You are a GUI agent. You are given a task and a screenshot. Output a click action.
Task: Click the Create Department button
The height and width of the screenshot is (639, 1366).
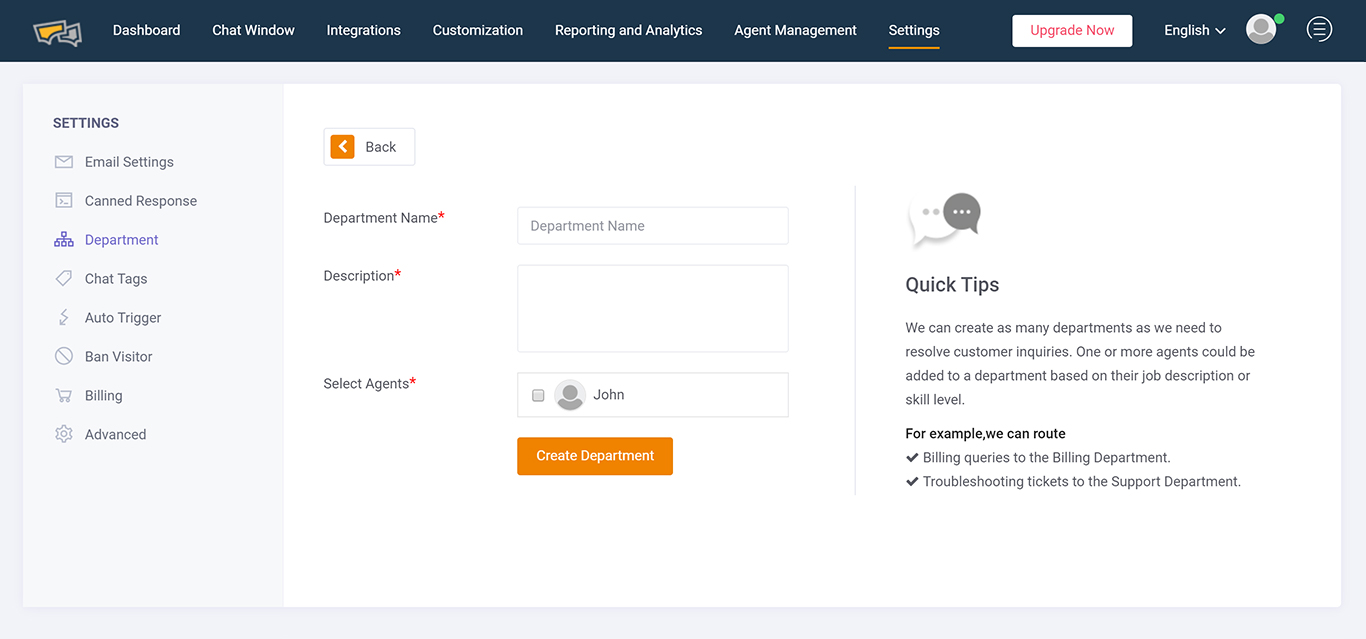[x=595, y=456]
